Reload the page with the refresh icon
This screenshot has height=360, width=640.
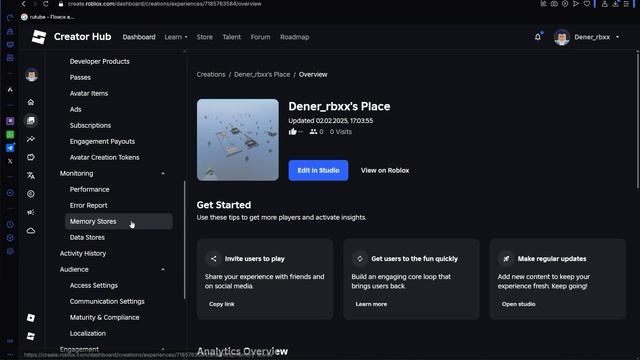pyautogui.click(x=46, y=4)
